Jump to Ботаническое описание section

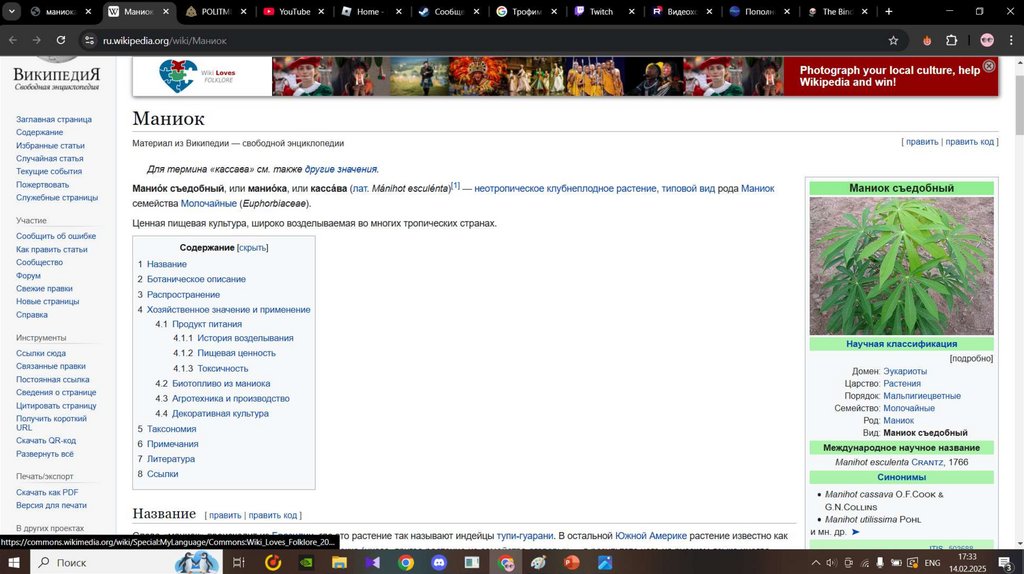pyautogui.click(x=196, y=279)
